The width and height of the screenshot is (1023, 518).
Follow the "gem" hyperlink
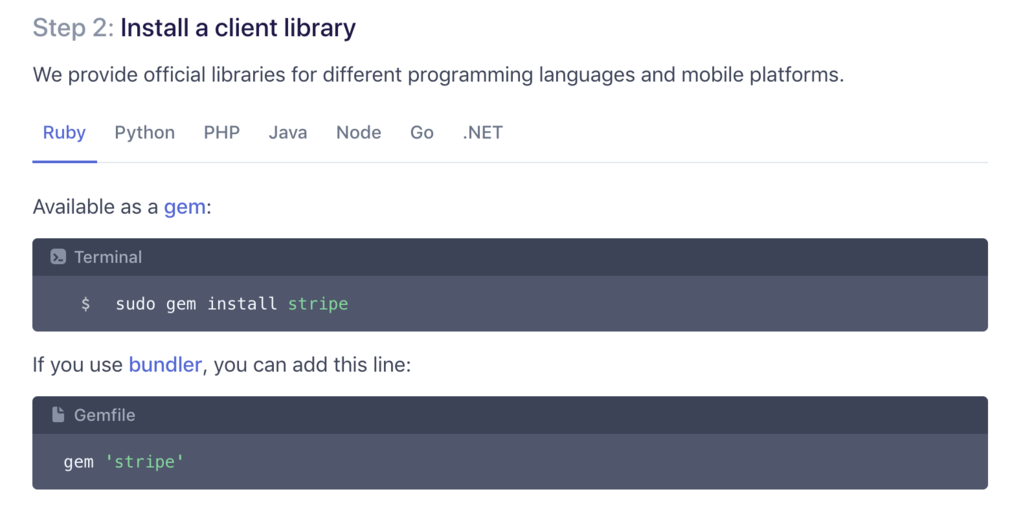point(185,207)
